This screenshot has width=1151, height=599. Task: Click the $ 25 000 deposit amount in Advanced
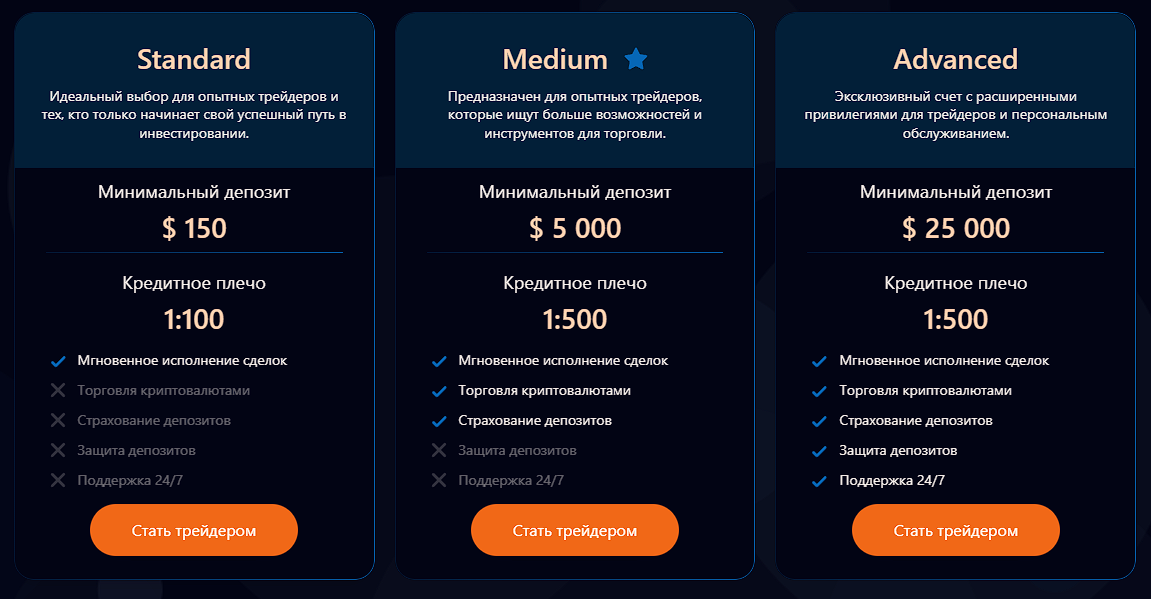955,228
